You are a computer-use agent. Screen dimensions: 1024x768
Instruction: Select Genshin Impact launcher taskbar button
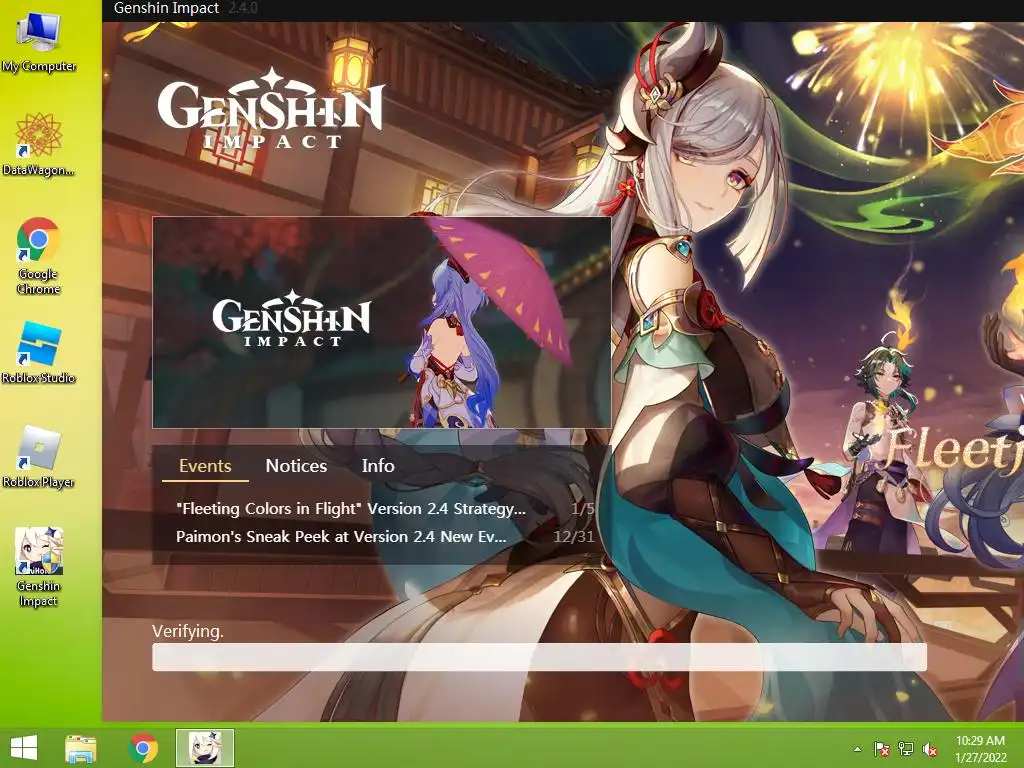click(204, 748)
